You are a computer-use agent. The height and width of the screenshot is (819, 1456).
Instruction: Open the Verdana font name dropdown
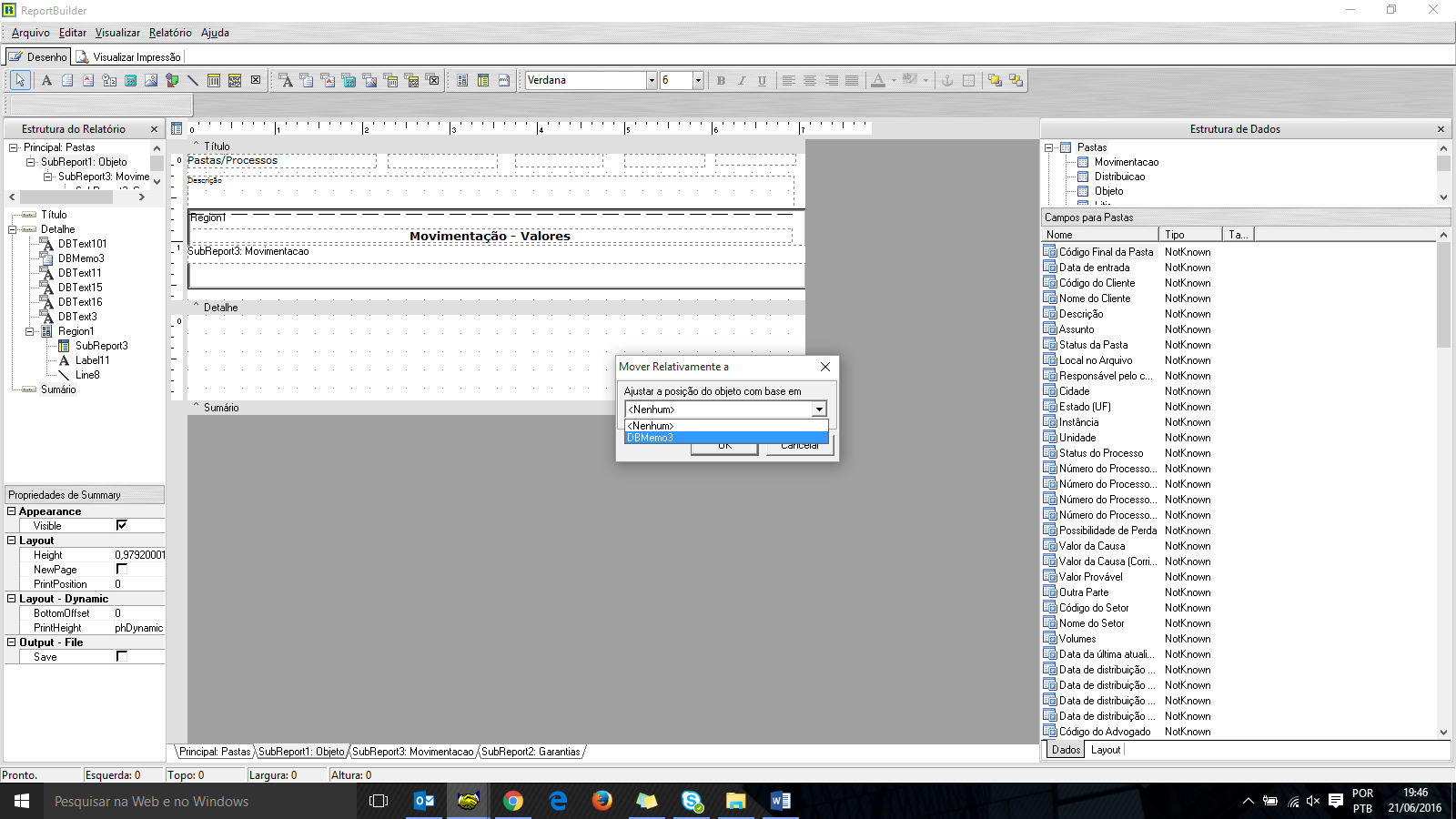pyautogui.click(x=652, y=80)
